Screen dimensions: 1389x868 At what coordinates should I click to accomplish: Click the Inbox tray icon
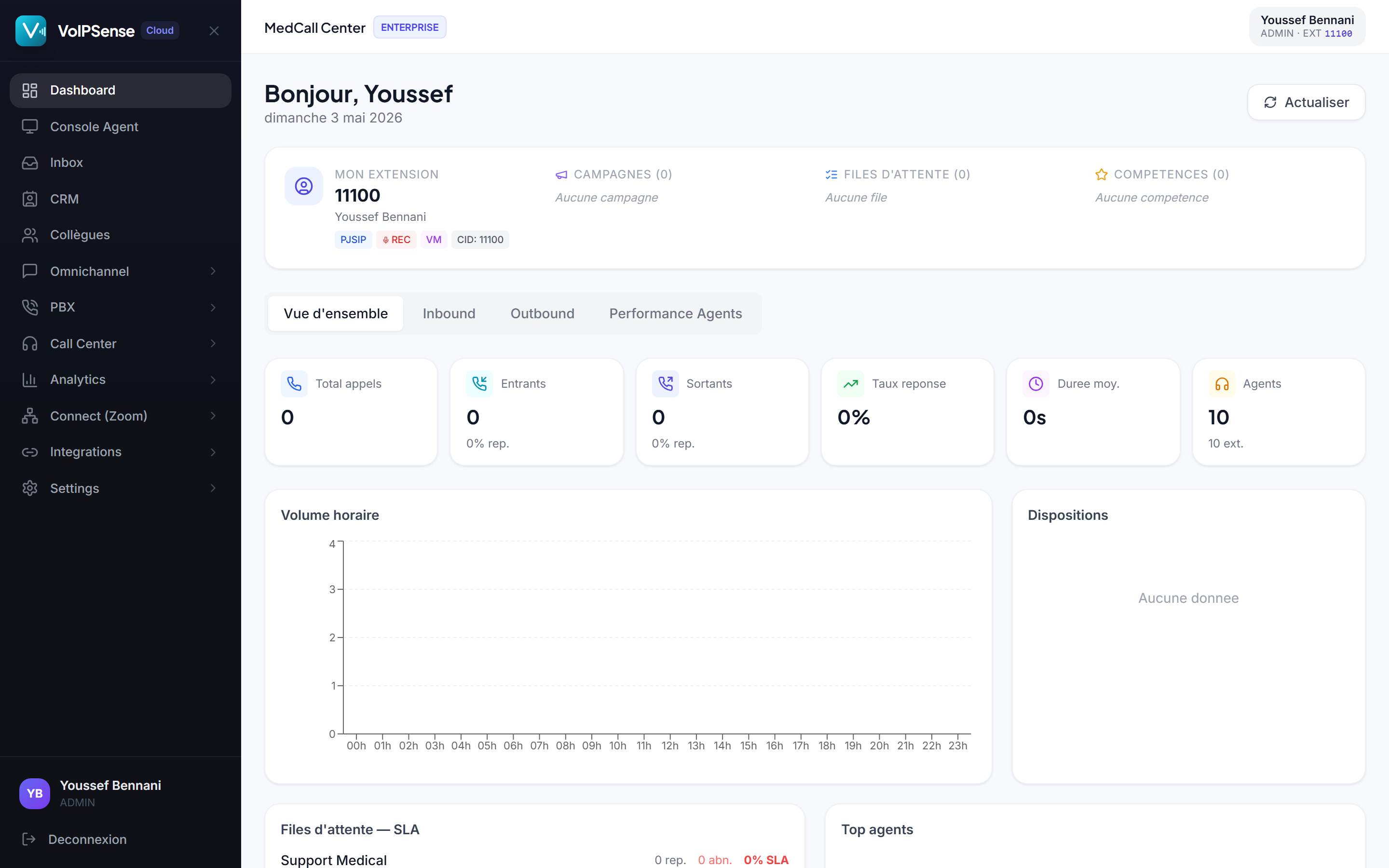30,163
